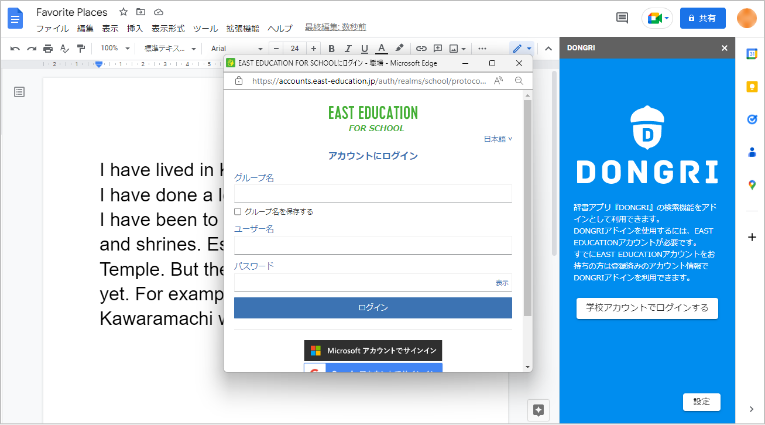Close the DONGRI side panel
This screenshot has height=425, width=765.
(x=724, y=48)
